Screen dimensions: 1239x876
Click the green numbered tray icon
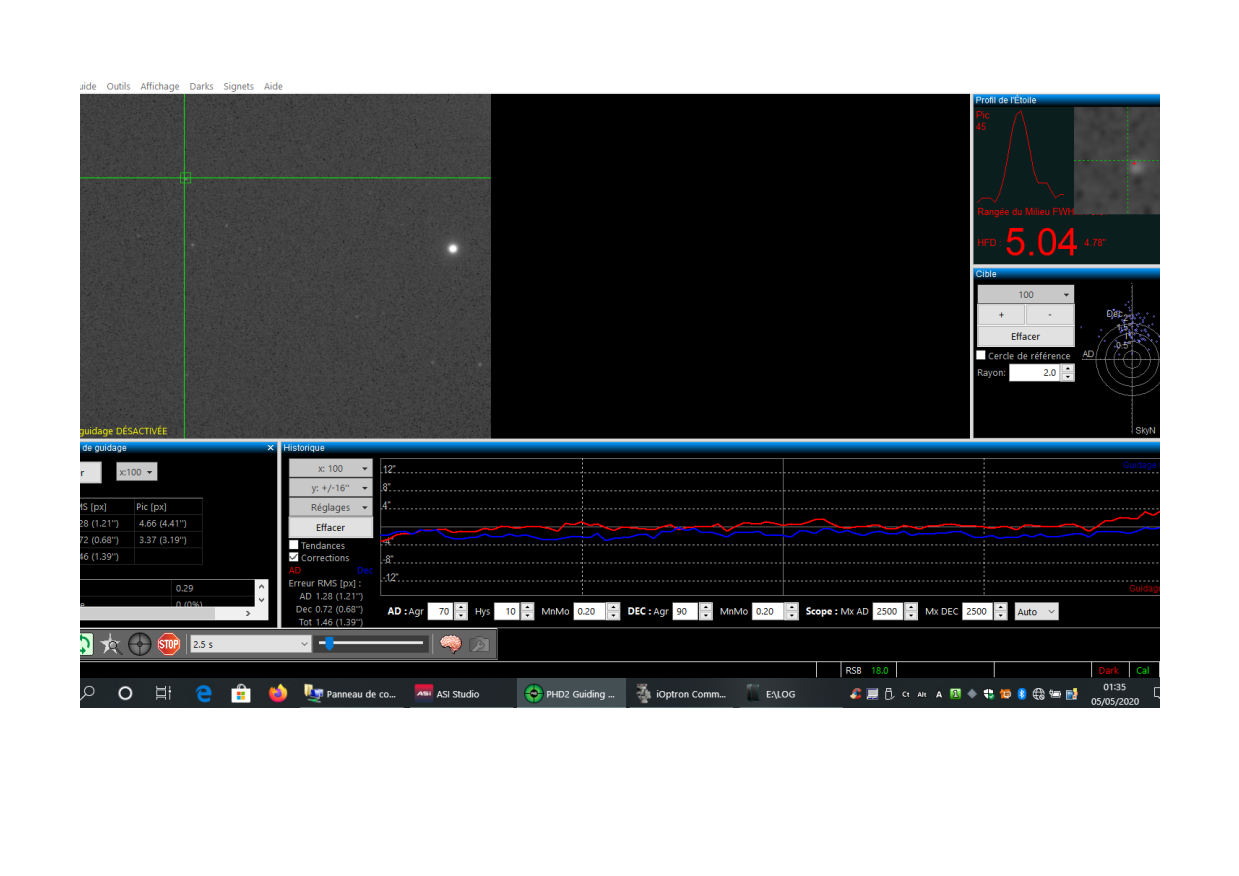[x=955, y=694]
